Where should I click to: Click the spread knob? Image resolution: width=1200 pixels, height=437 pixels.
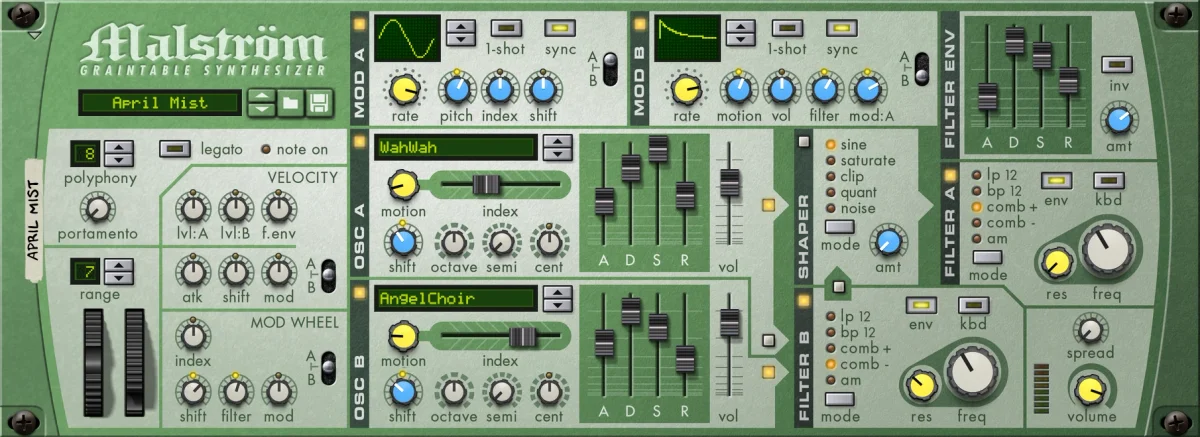tap(1089, 328)
